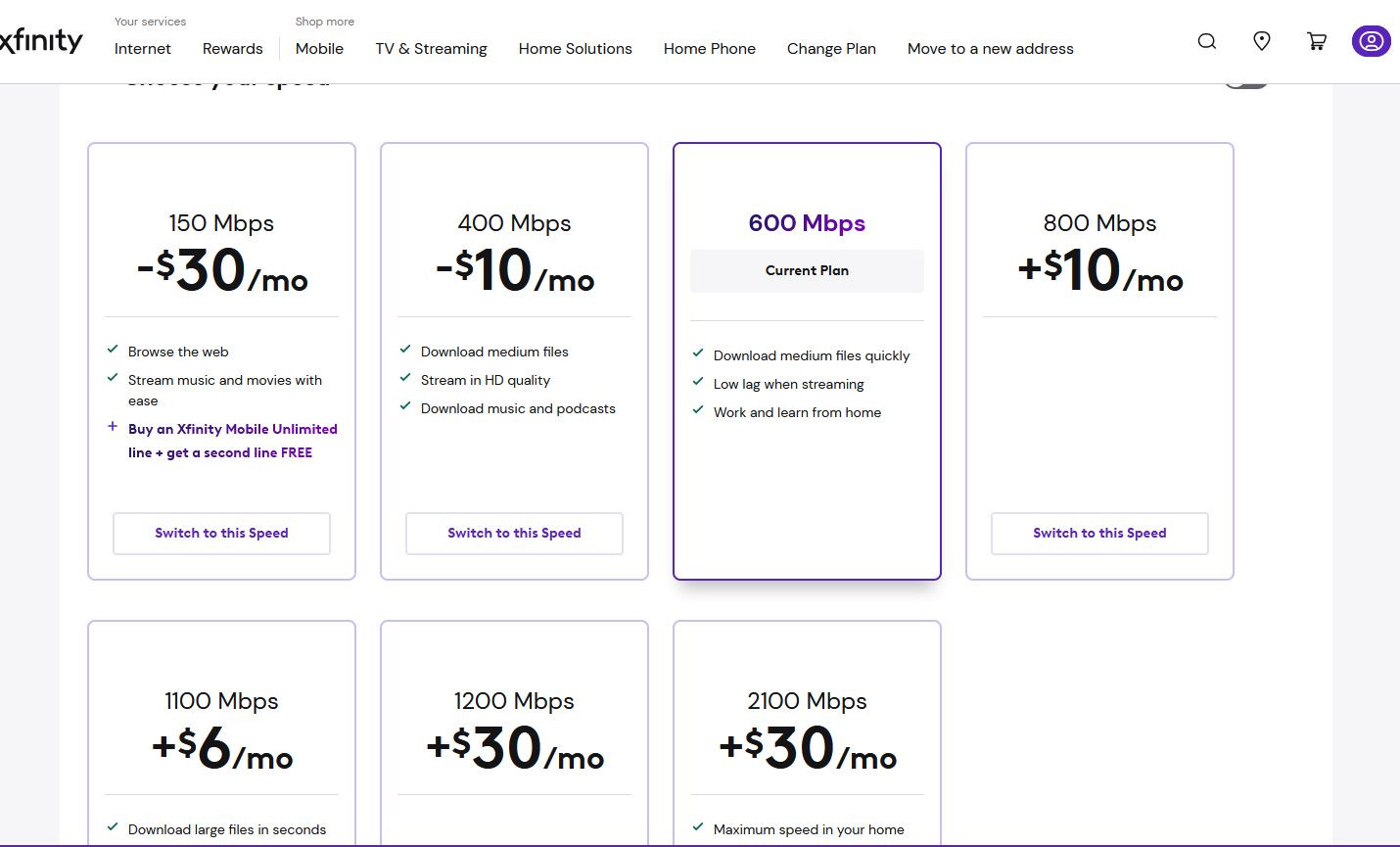Open Xfinity Mobile Unlimited free line offer
This screenshot has width=1400, height=847.
(x=233, y=441)
